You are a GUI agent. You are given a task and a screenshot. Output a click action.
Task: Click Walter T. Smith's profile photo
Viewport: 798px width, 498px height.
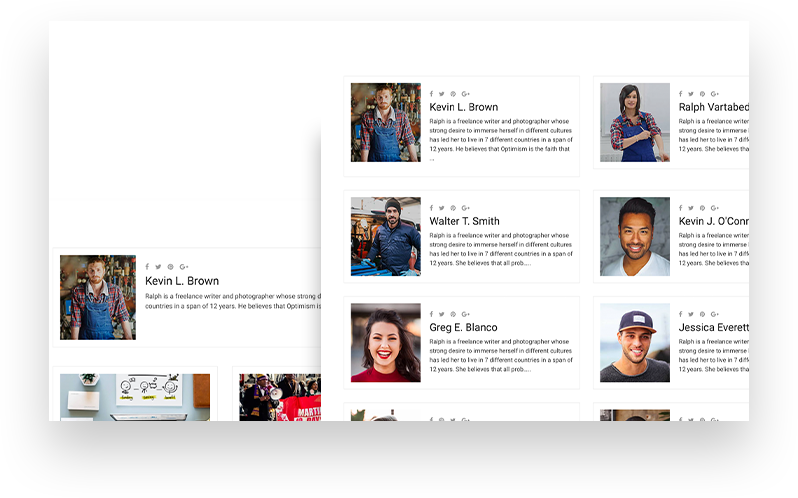coord(385,236)
